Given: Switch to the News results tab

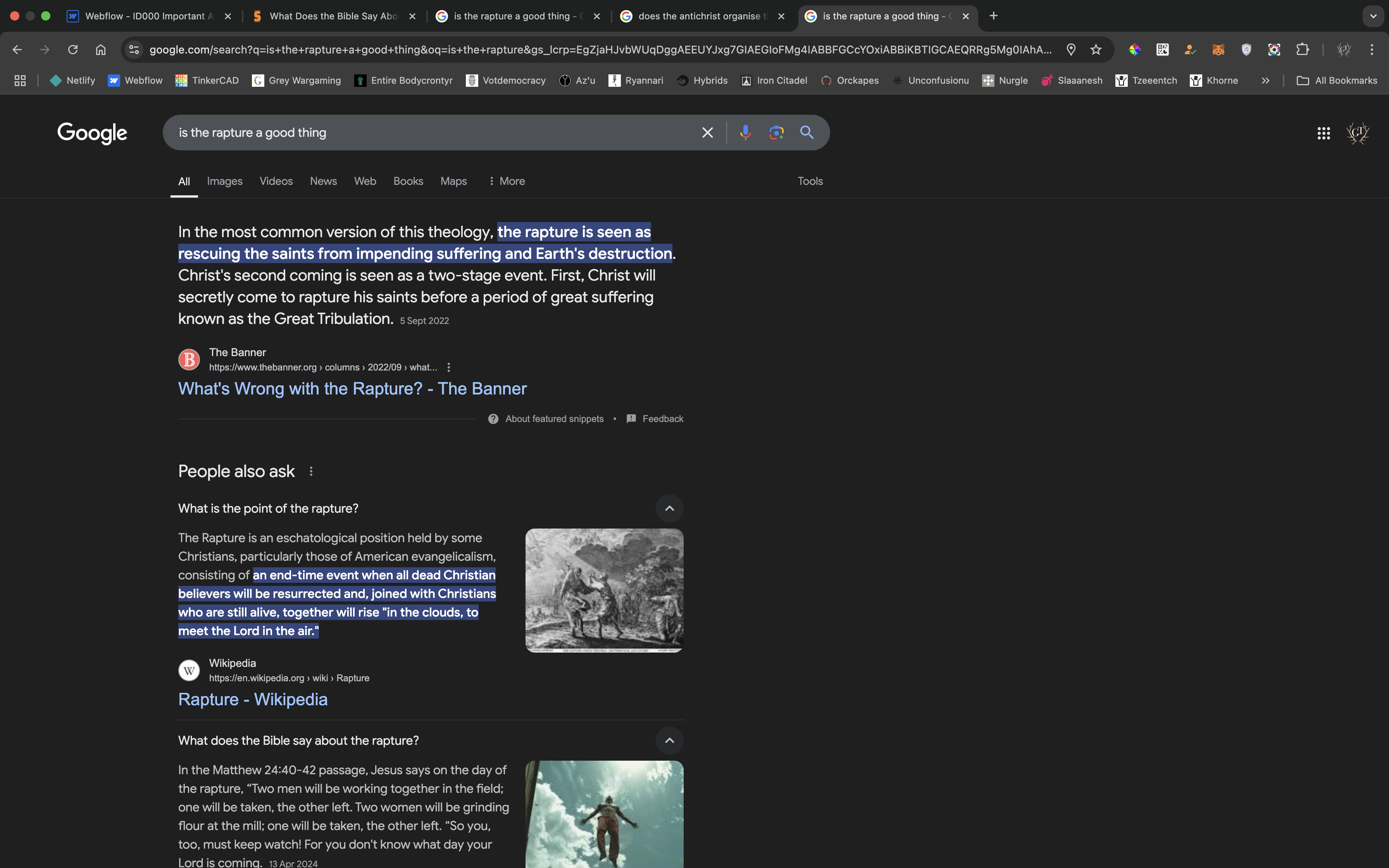Looking at the screenshot, I should (x=323, y=181).
